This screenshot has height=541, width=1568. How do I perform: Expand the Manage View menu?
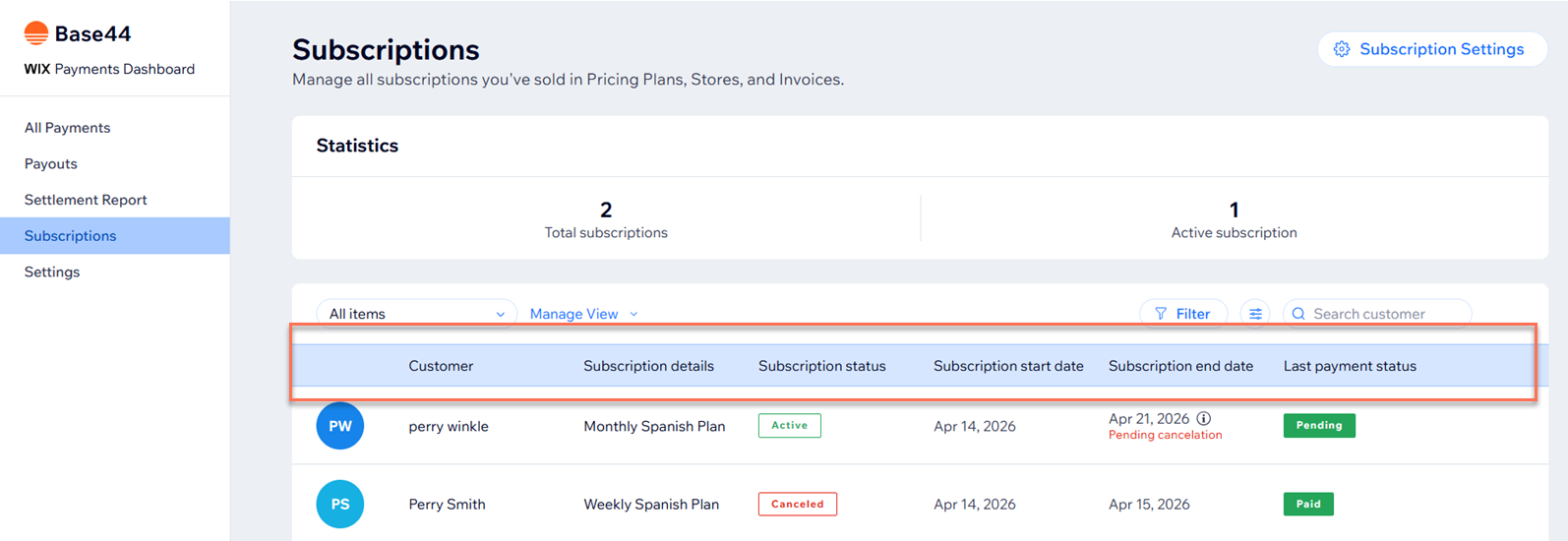[x=583, y=314]
